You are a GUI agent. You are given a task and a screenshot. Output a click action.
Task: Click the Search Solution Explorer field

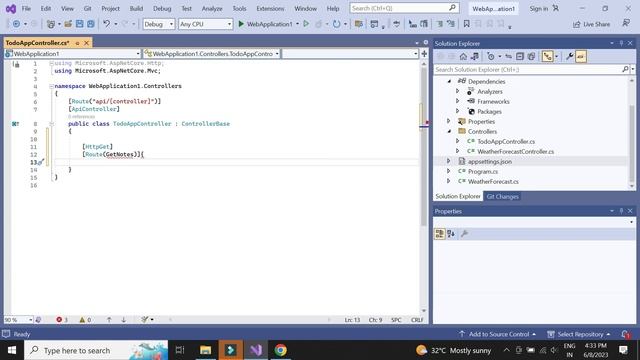coord(527,69)
